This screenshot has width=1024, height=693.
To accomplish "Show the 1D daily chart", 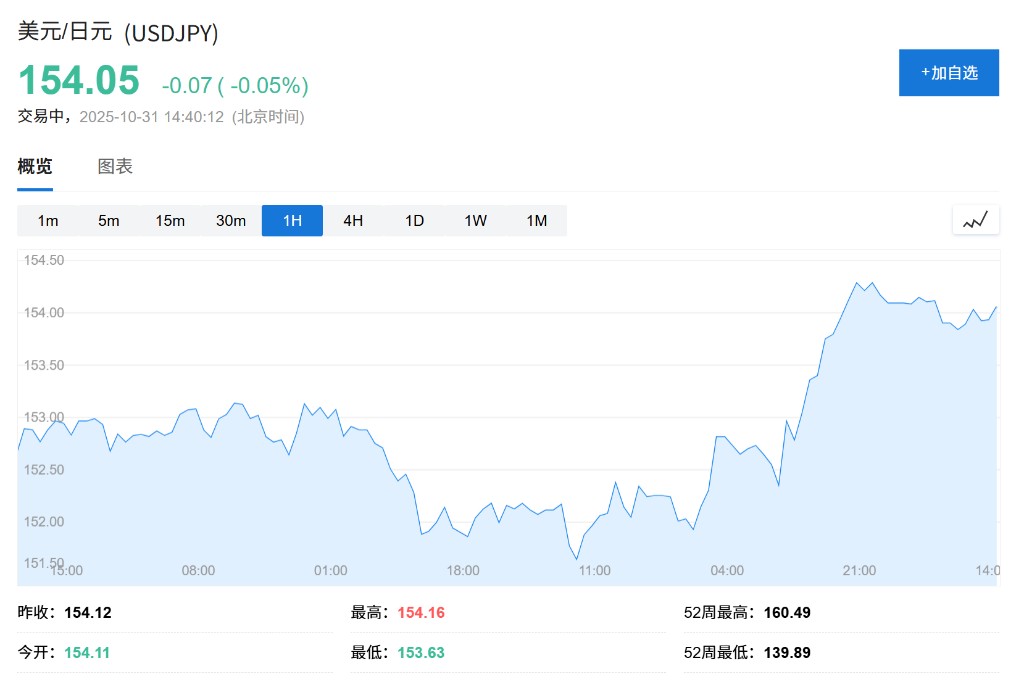I will (414, 221).
